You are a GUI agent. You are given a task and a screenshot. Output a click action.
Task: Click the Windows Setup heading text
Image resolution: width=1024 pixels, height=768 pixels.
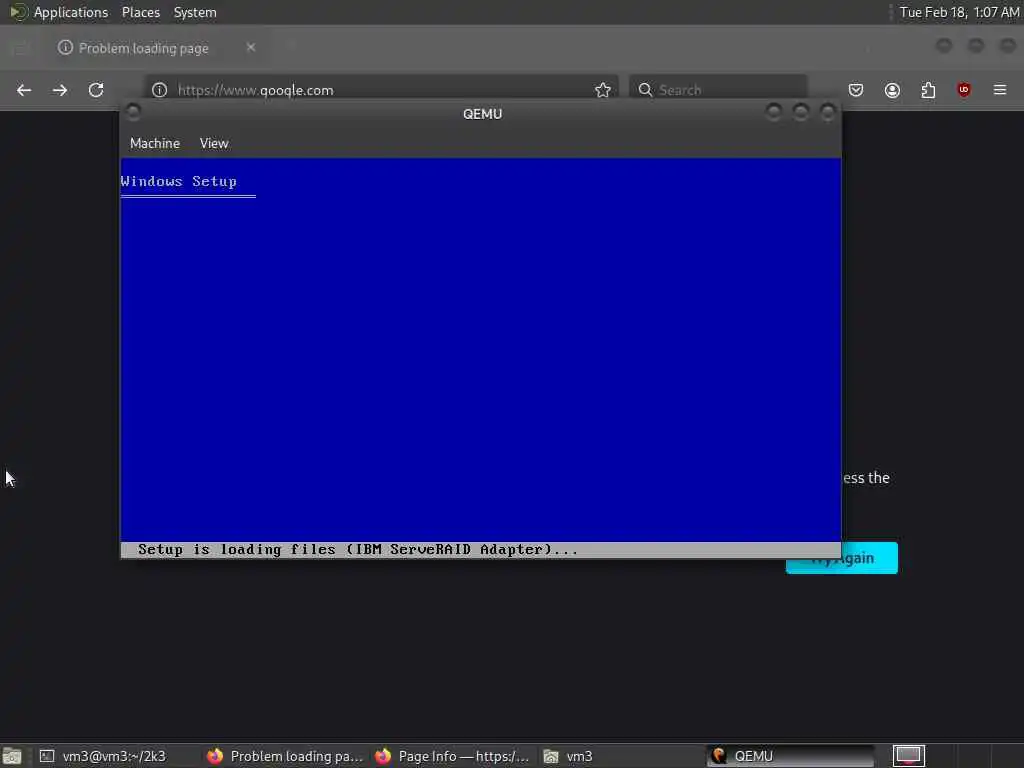tap(178, 182)
